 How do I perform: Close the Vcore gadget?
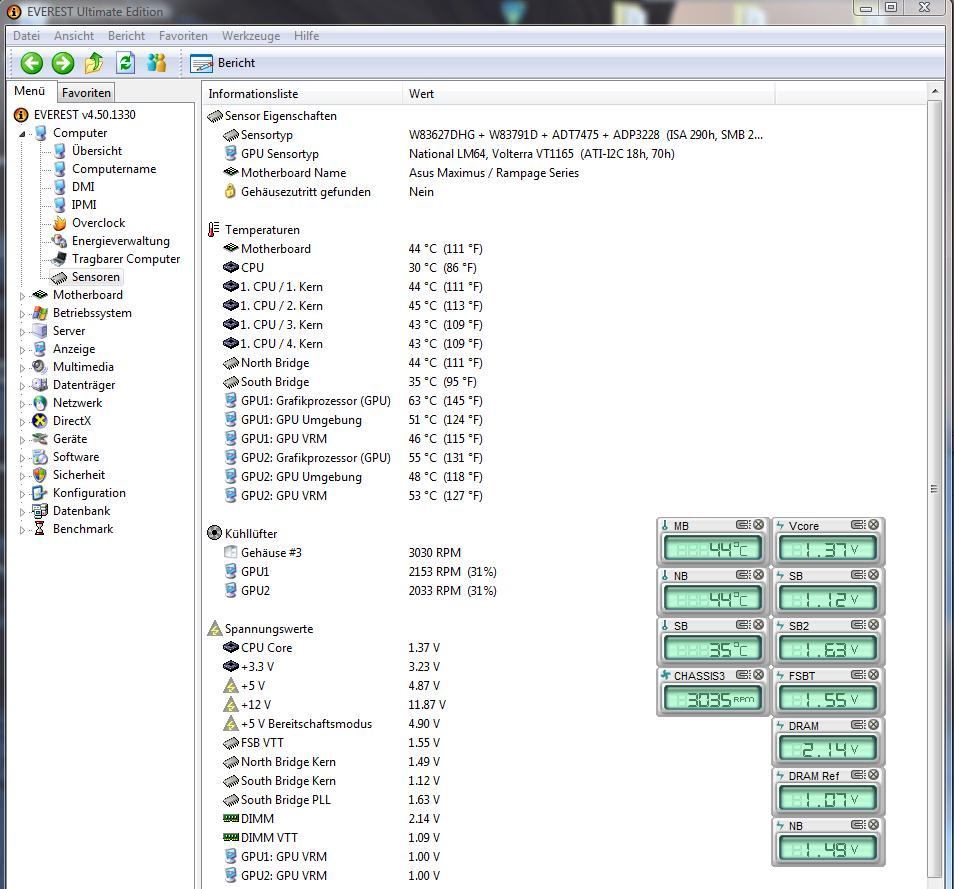tap(874, 525)
